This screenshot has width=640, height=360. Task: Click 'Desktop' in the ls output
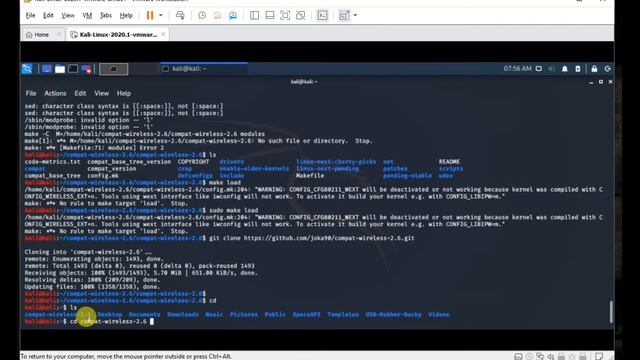coord(110,315)
